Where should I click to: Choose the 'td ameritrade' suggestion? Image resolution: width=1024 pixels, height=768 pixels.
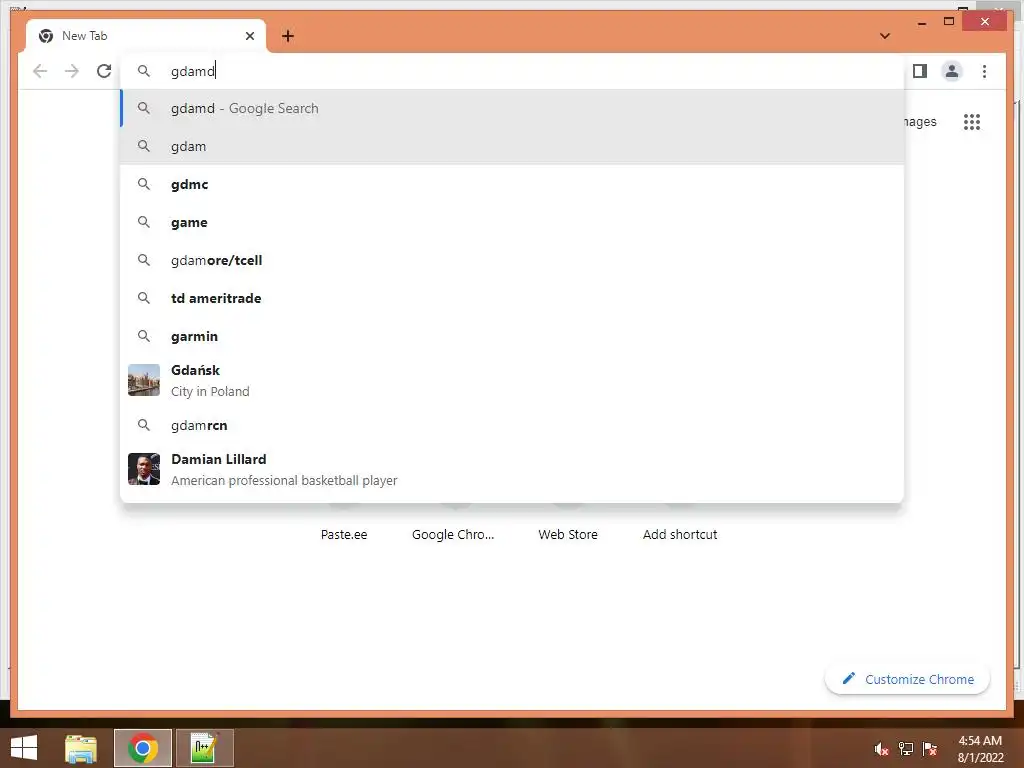pyautogui.click(x=513, y=298)
